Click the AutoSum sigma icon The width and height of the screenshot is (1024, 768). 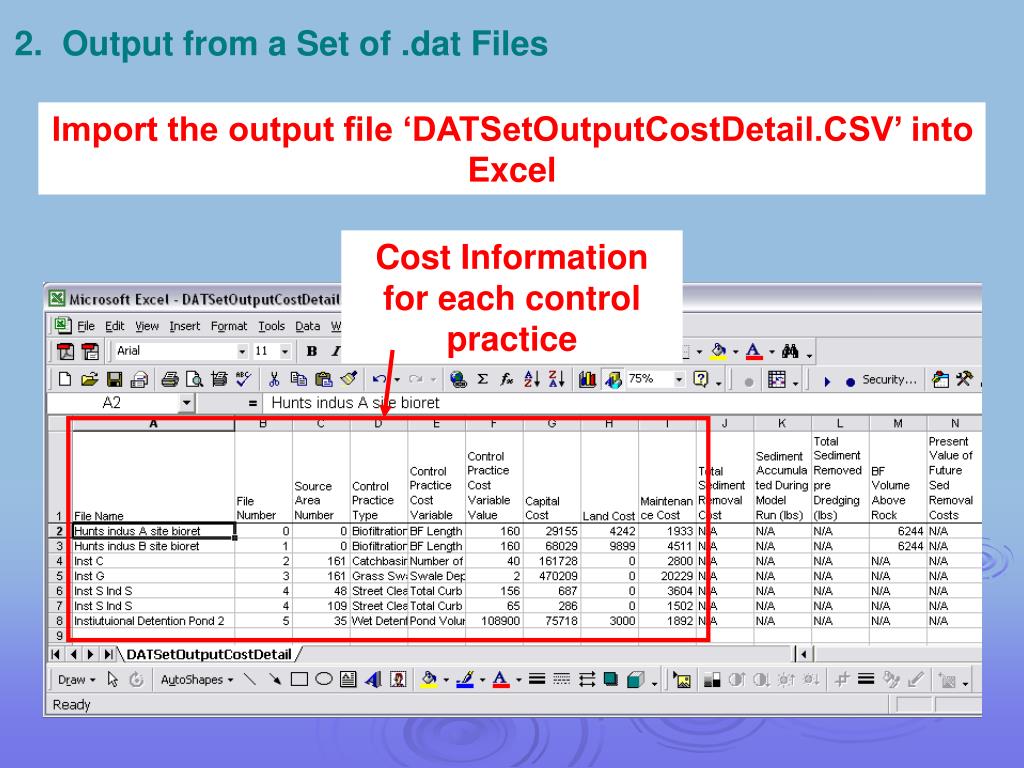click(x=483, y=379)
